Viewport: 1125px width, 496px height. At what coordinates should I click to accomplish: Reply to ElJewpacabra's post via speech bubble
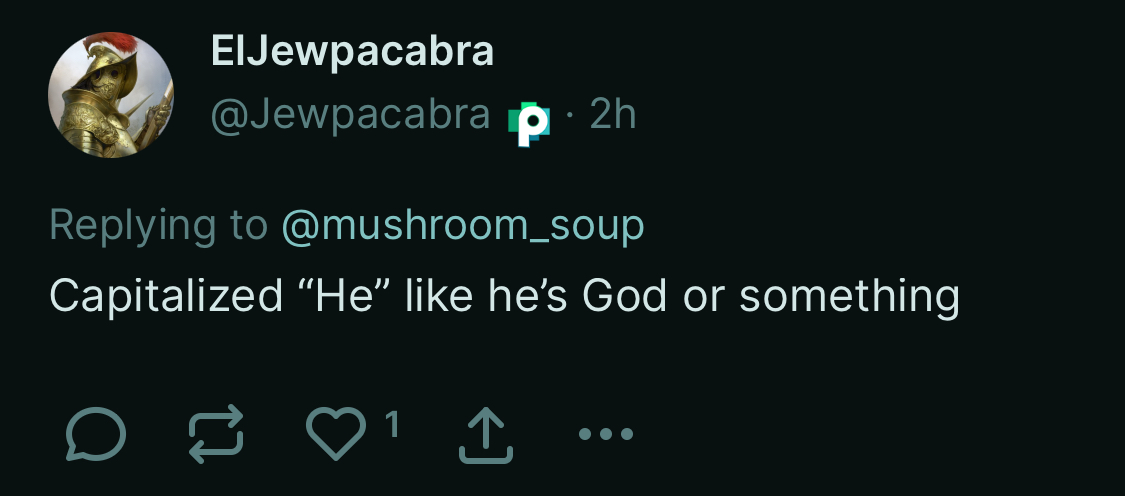96,435
